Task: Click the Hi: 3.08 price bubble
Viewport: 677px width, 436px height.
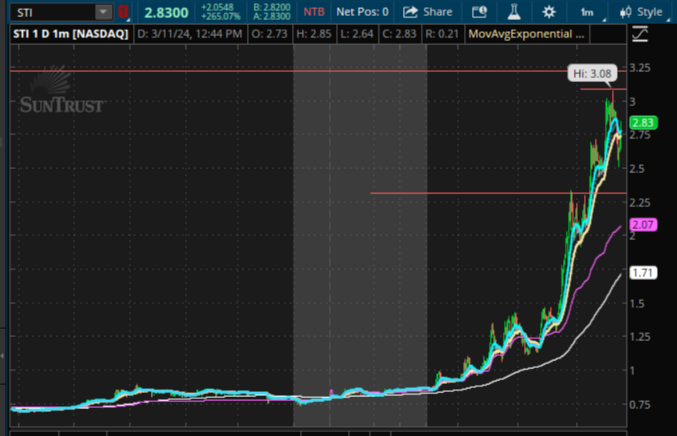Action: pos(592,74)
